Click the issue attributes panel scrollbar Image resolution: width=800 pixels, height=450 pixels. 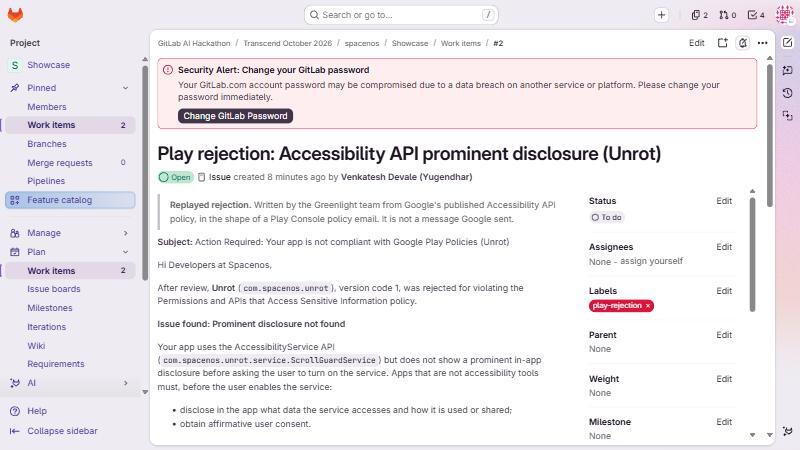click(x=752, y=254)
